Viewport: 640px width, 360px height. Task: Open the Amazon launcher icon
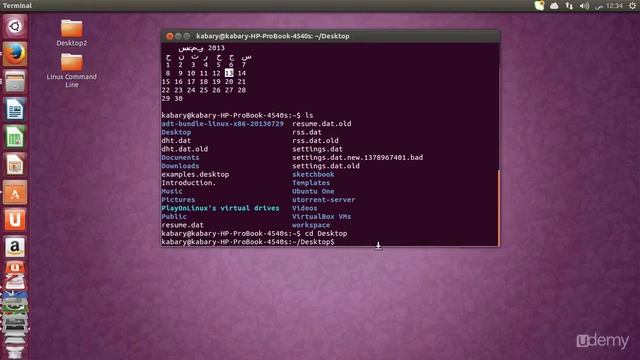(15, 247)
